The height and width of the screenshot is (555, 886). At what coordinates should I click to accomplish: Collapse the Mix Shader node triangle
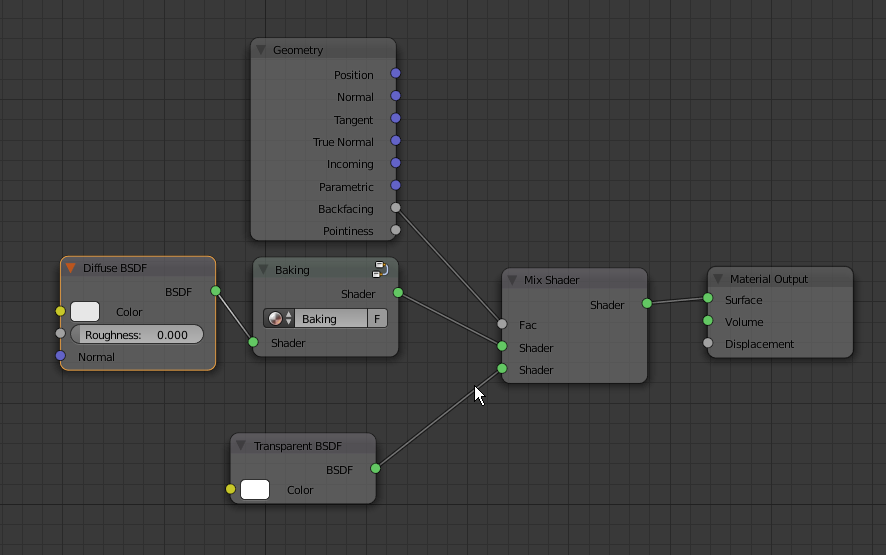(512, 280)
